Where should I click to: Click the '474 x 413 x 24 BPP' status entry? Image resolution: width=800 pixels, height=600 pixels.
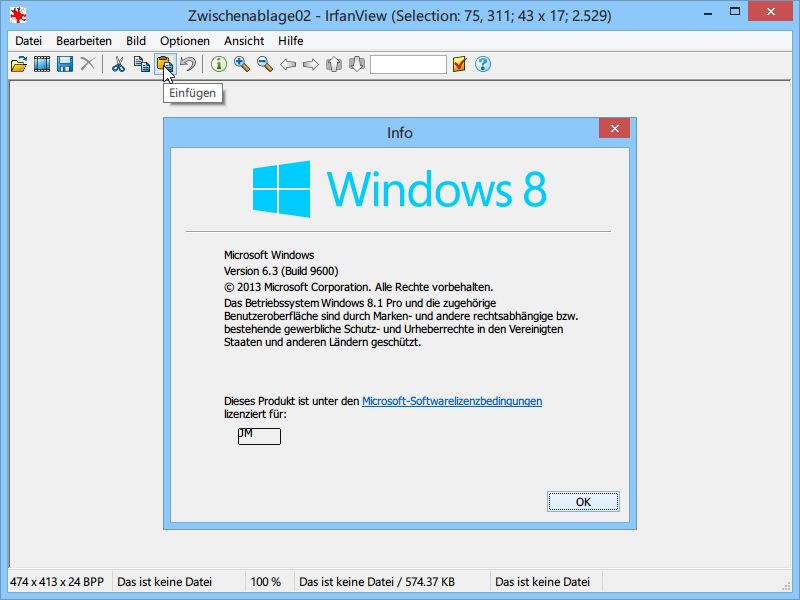point(57,582)
